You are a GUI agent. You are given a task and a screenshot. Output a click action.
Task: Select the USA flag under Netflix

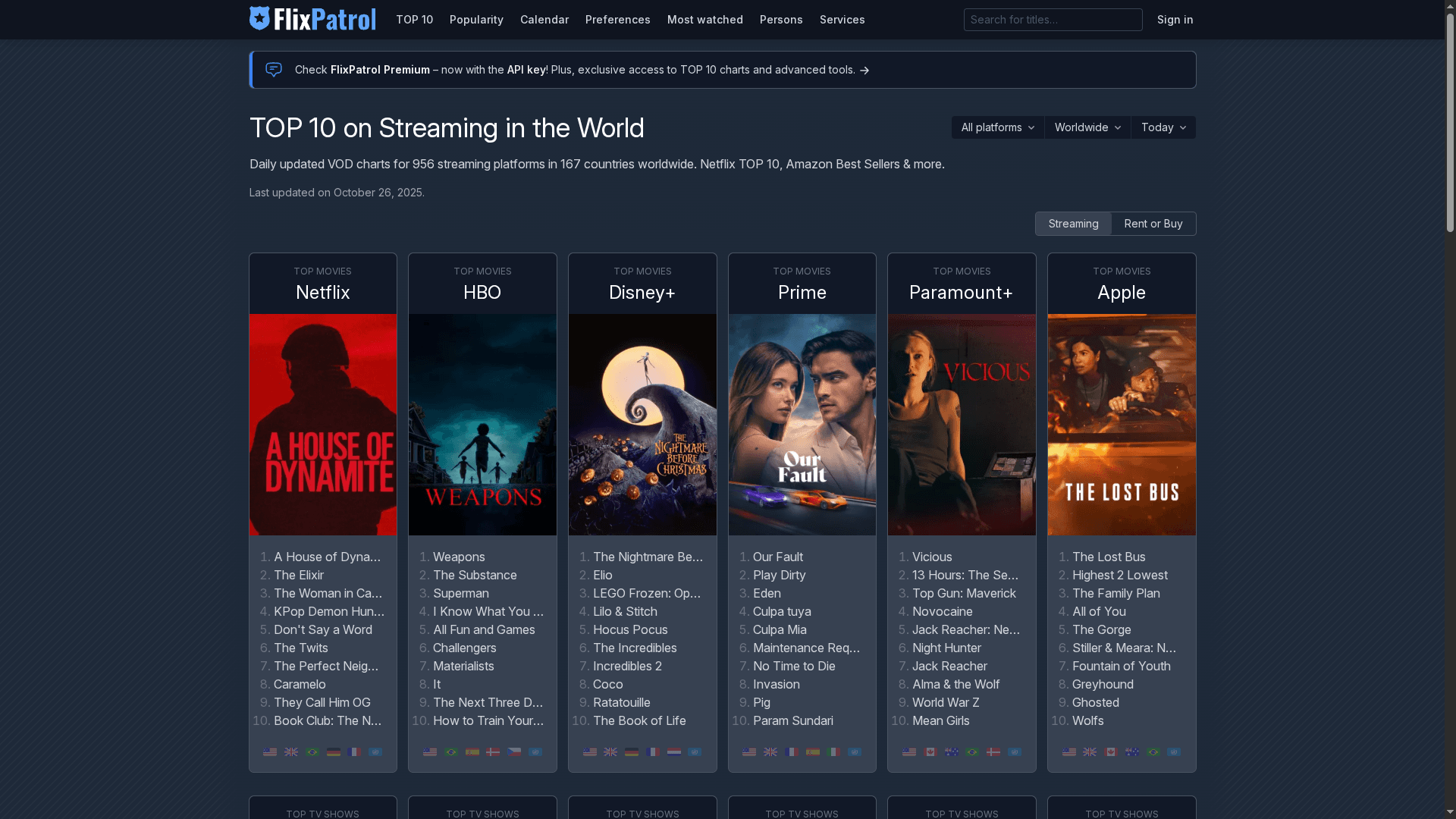coord(270,752)
